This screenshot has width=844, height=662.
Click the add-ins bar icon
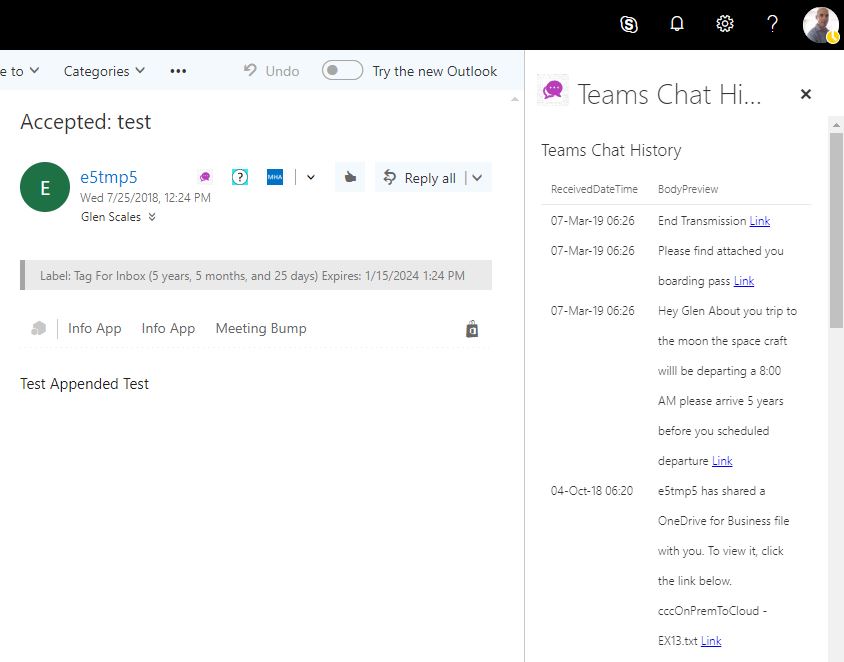39,328
